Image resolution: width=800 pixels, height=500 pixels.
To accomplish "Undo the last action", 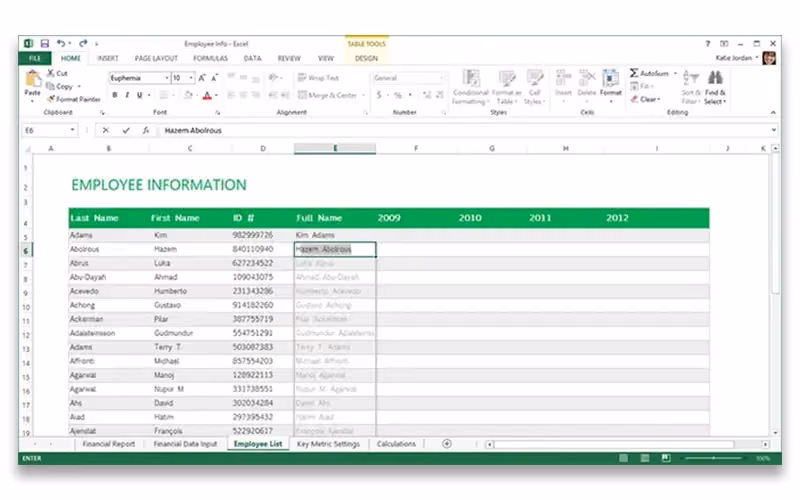I will point(61,43).
